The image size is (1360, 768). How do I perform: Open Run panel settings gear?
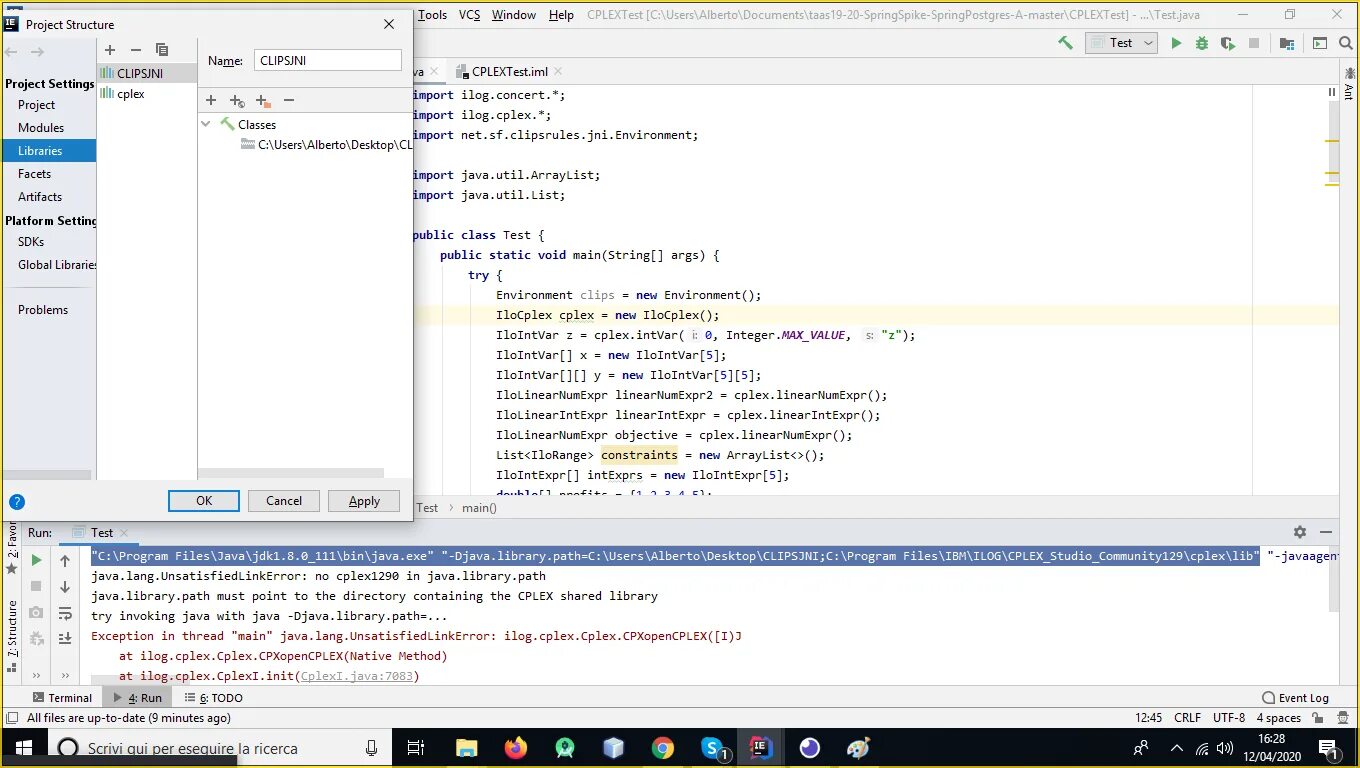(x=1299, y=532)
